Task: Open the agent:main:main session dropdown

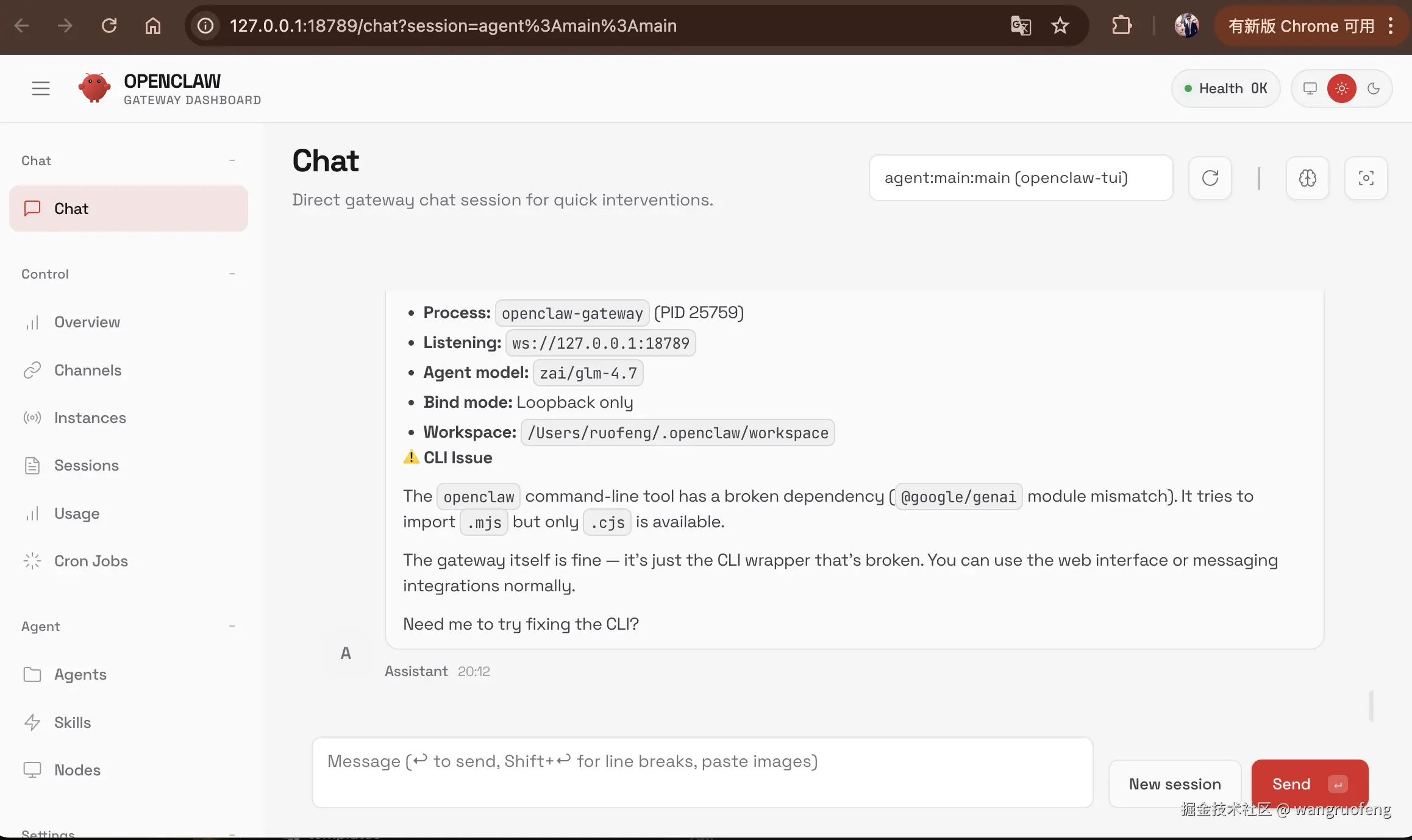Action: (1021, 178)
